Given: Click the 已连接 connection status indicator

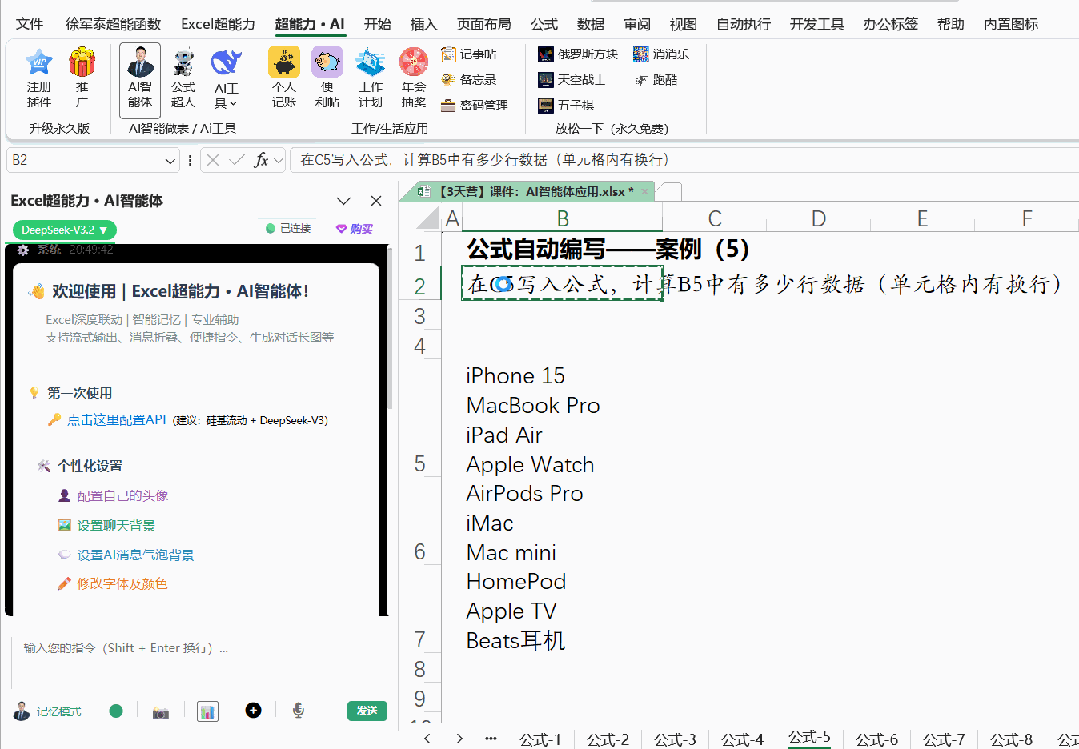Looking at the screenshot, I should tap(288, 229).
